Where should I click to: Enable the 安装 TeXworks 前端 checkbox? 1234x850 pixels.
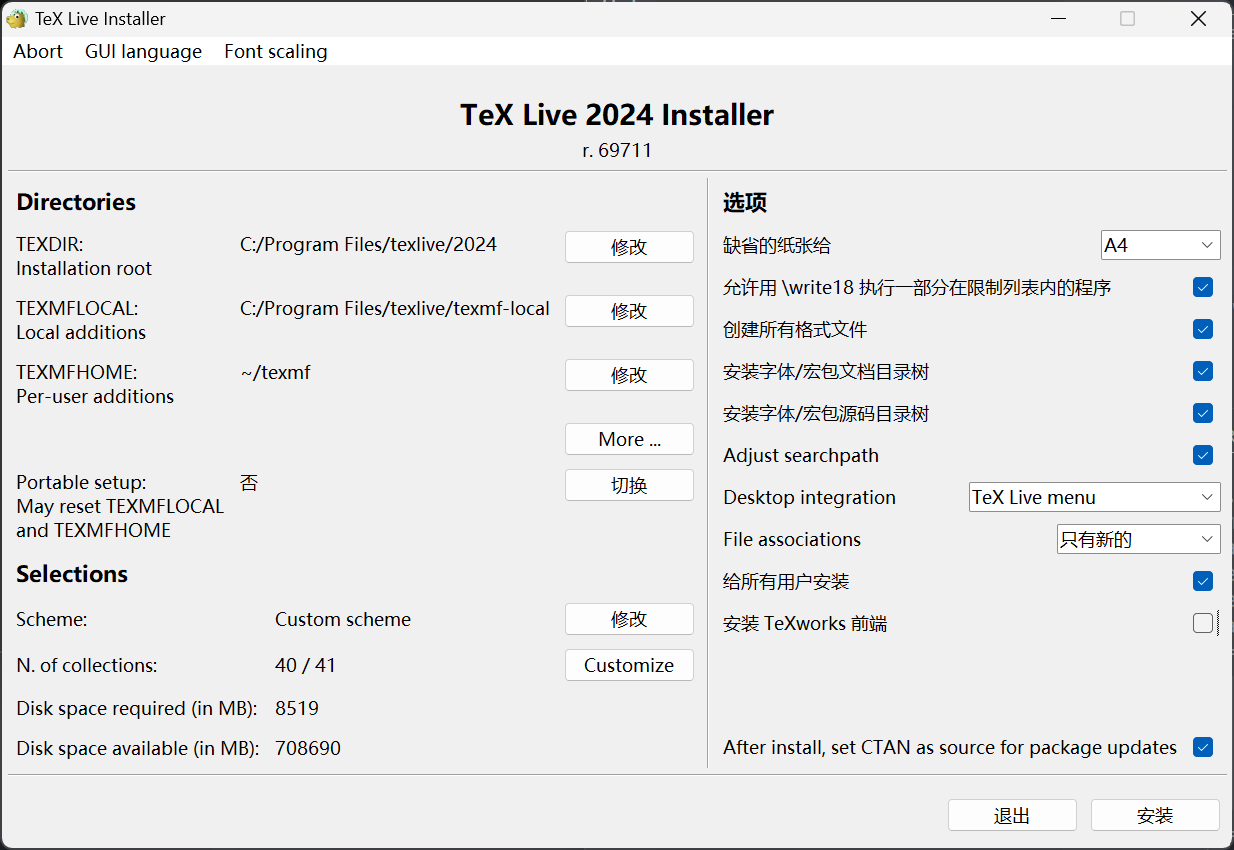tap(1202, 624)
